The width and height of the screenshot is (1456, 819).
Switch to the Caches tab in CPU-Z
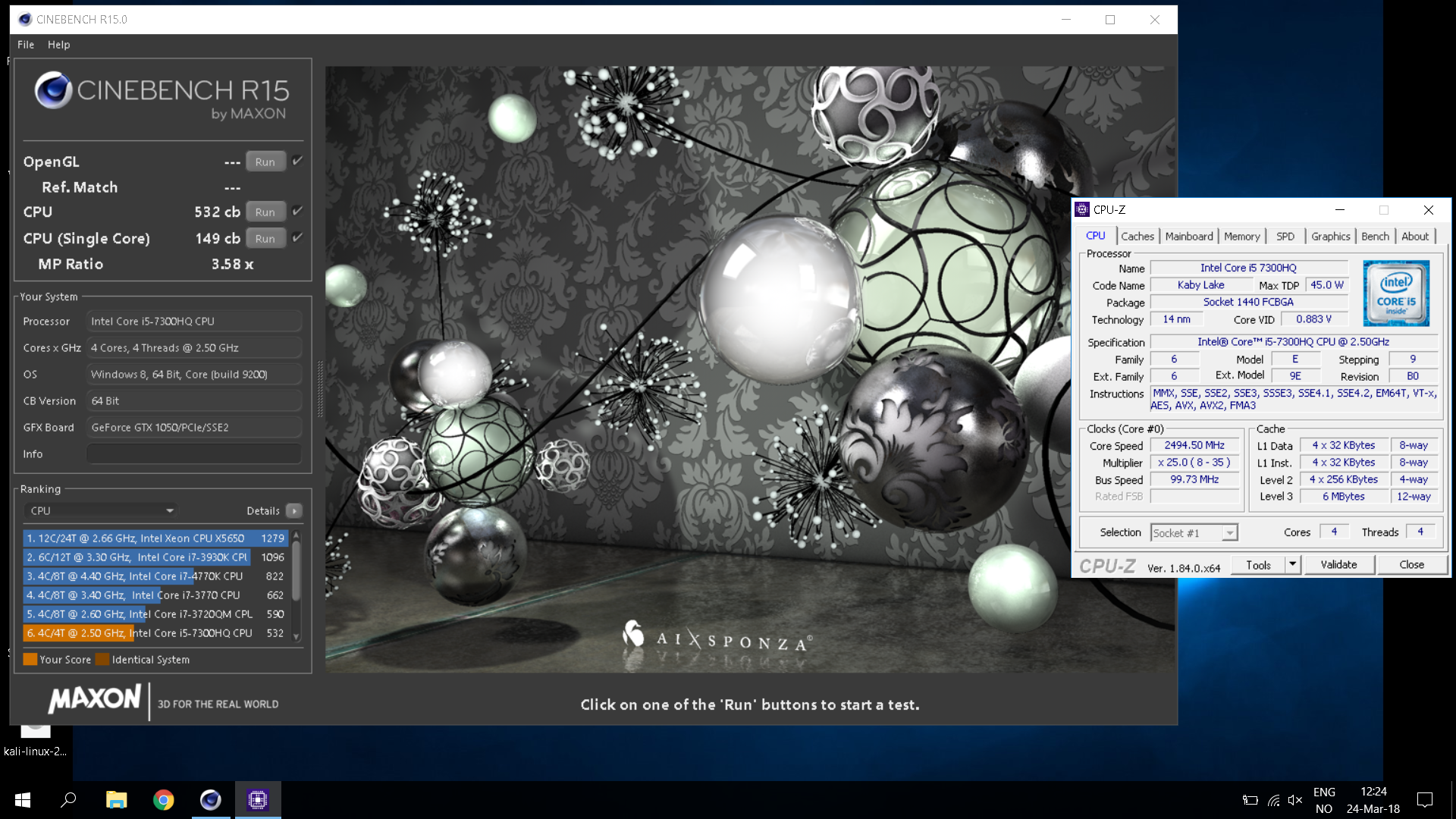(1137, 237)
